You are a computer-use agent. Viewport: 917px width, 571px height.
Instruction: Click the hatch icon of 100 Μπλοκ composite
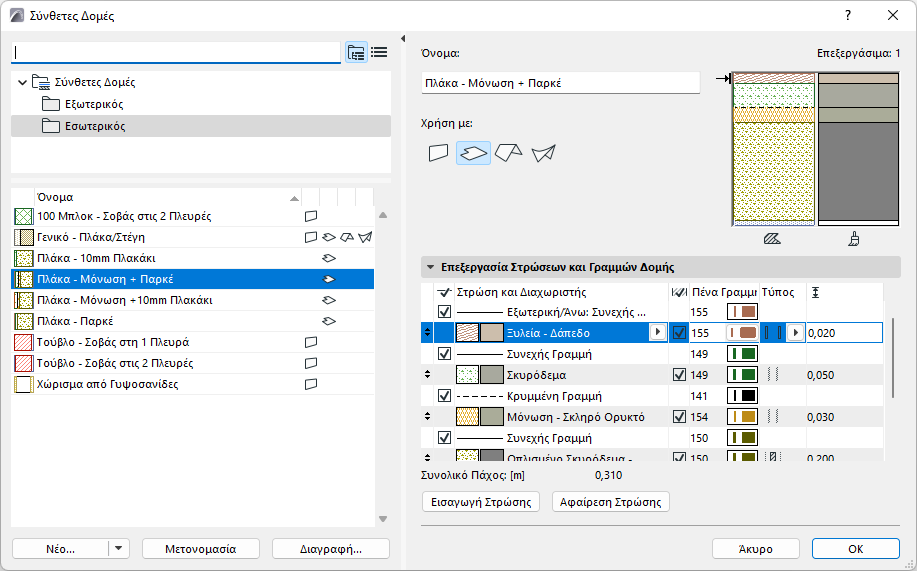[x=23, y=216]
